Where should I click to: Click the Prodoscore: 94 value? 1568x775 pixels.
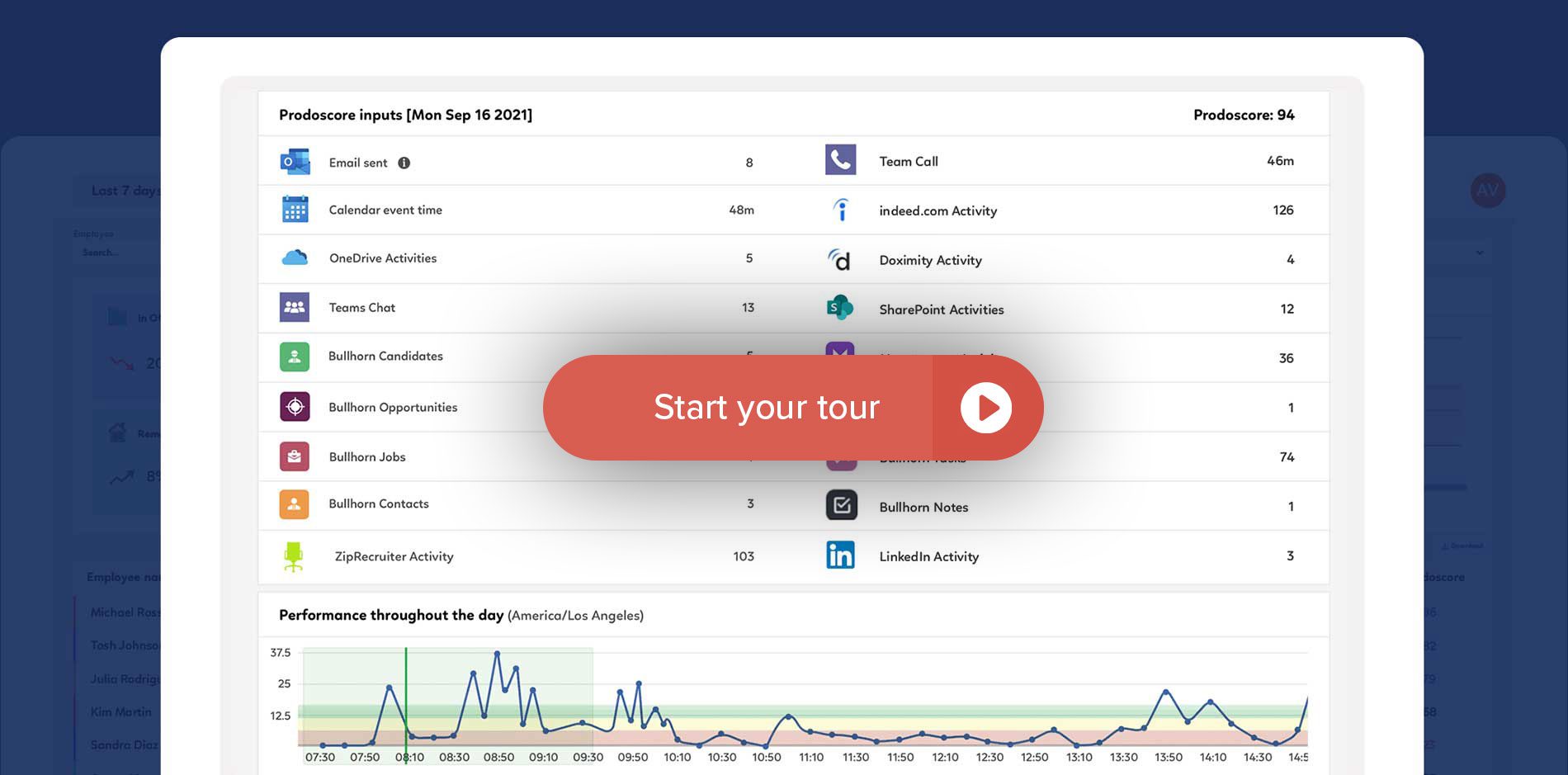(x=1244, y=115)
